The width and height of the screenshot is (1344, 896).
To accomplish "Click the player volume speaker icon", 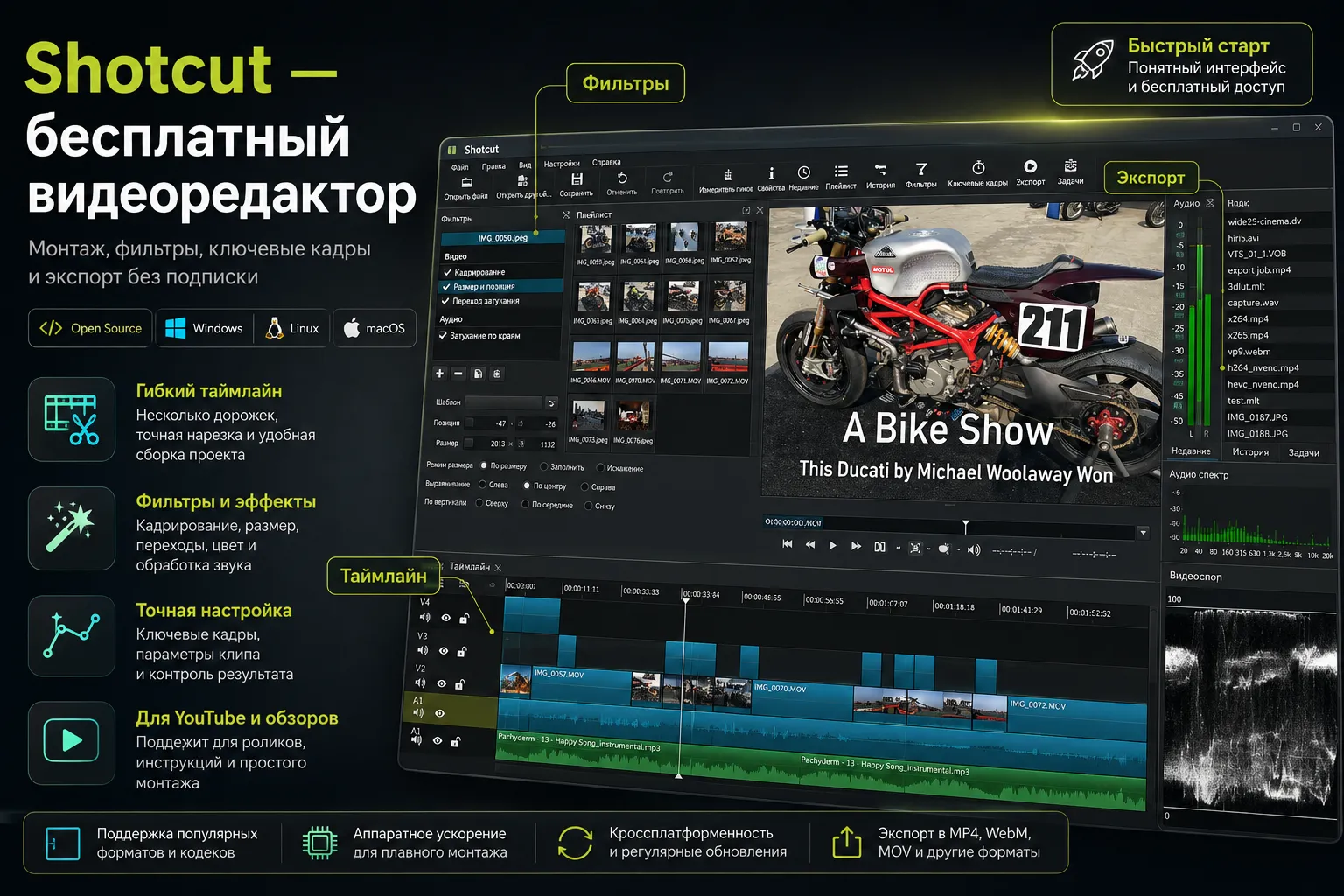I will click(974, 549).
